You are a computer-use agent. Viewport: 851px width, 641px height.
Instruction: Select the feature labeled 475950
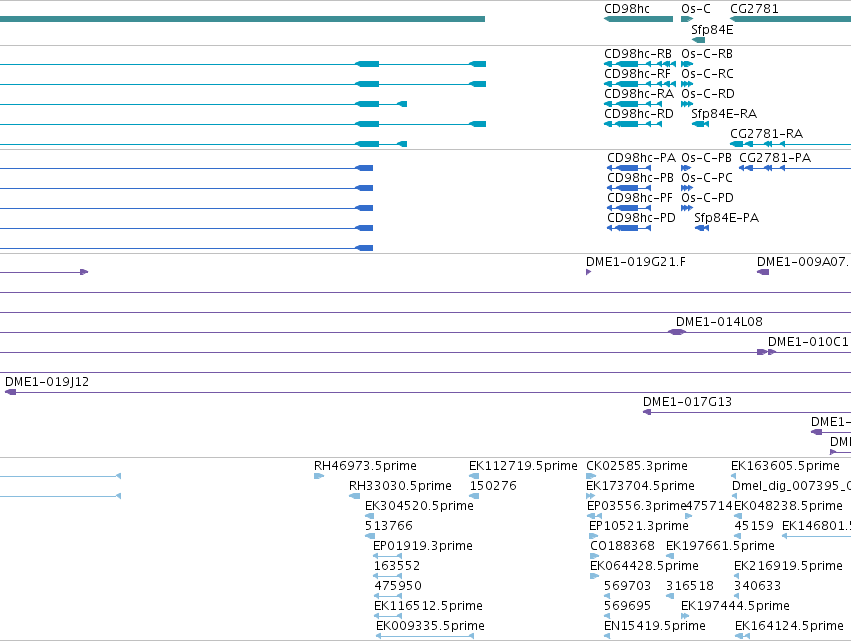[x=398, y=586]
